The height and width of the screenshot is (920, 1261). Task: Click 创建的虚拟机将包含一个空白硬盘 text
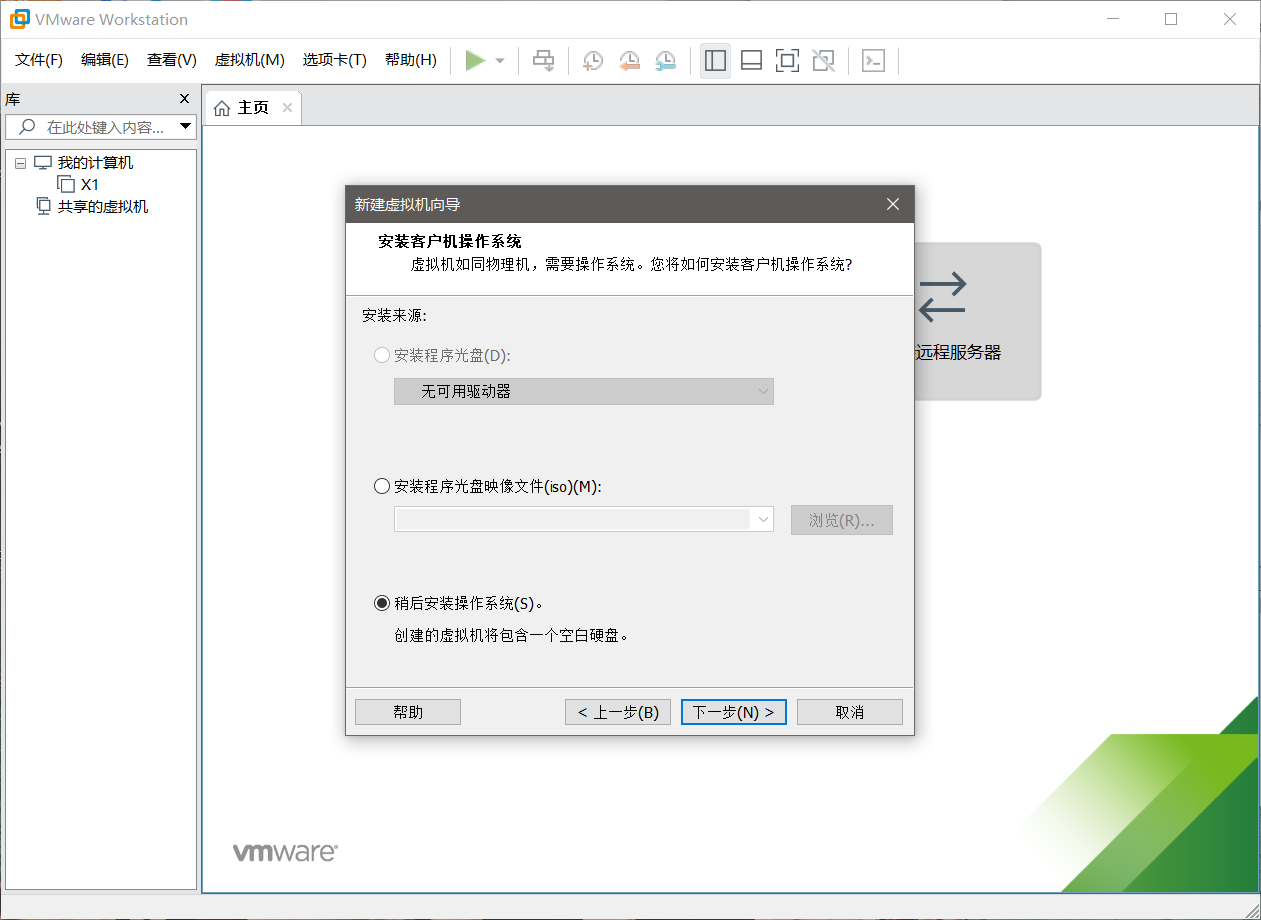[x=512, y=635]
